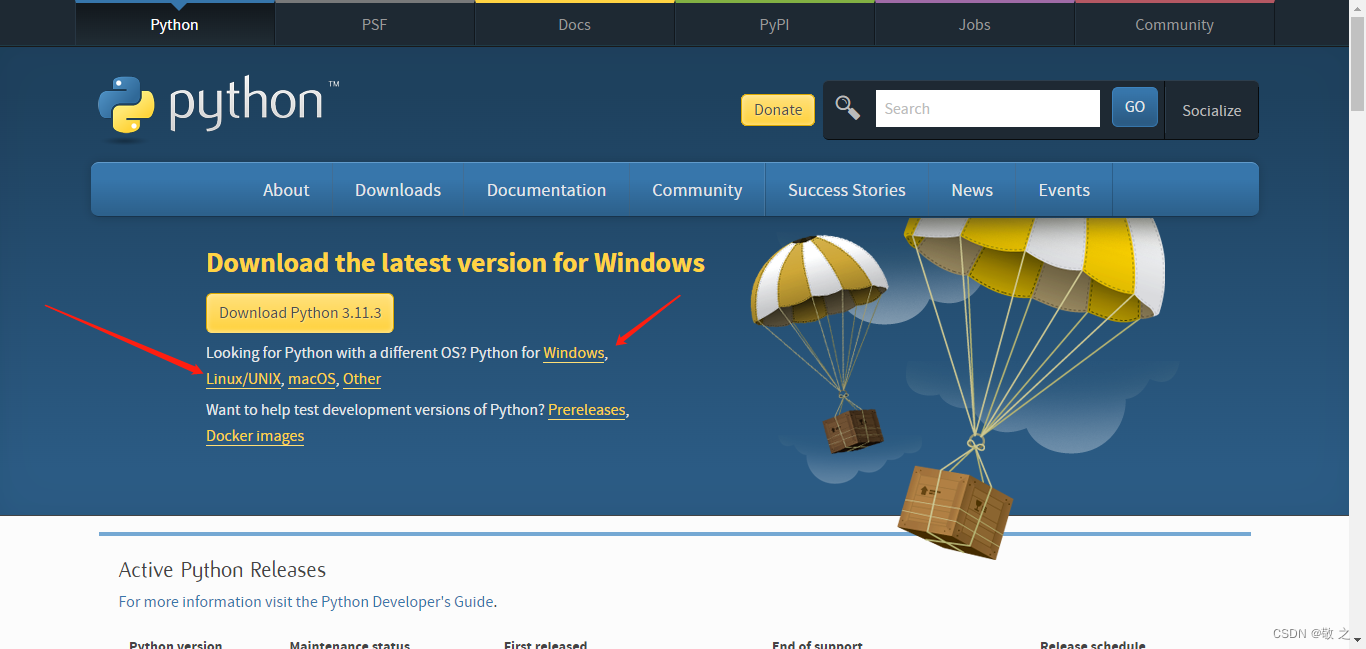Follow the macOS download link
This screenshot has height=649, width=1366.
[312, 379]
